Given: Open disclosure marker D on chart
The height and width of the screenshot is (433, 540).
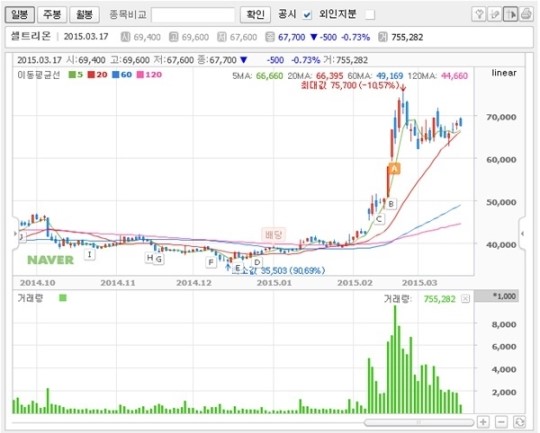Looking at the screenshot, I should pos(257,262).
